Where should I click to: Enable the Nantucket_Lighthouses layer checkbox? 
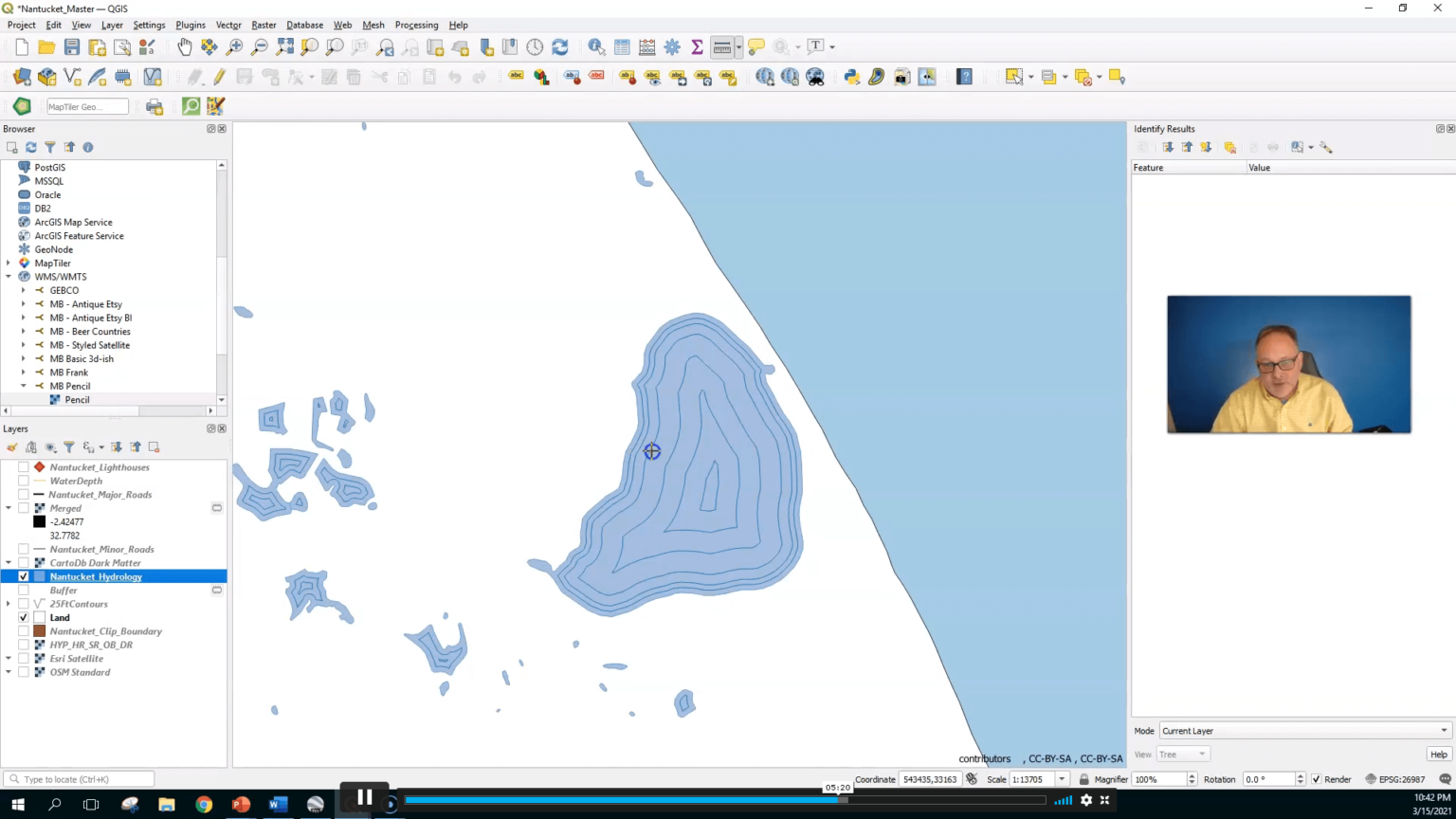click(24, 467)
